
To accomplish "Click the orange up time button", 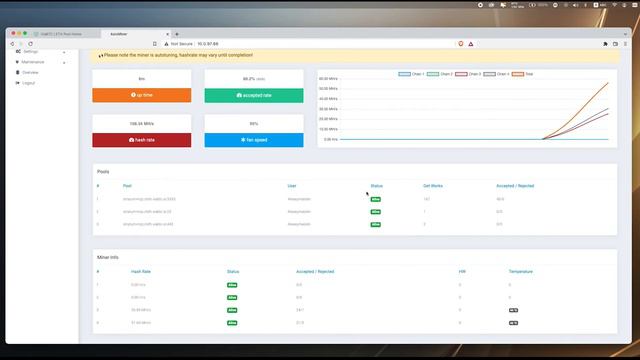I will pyautogui.click(x=142, y=95).
